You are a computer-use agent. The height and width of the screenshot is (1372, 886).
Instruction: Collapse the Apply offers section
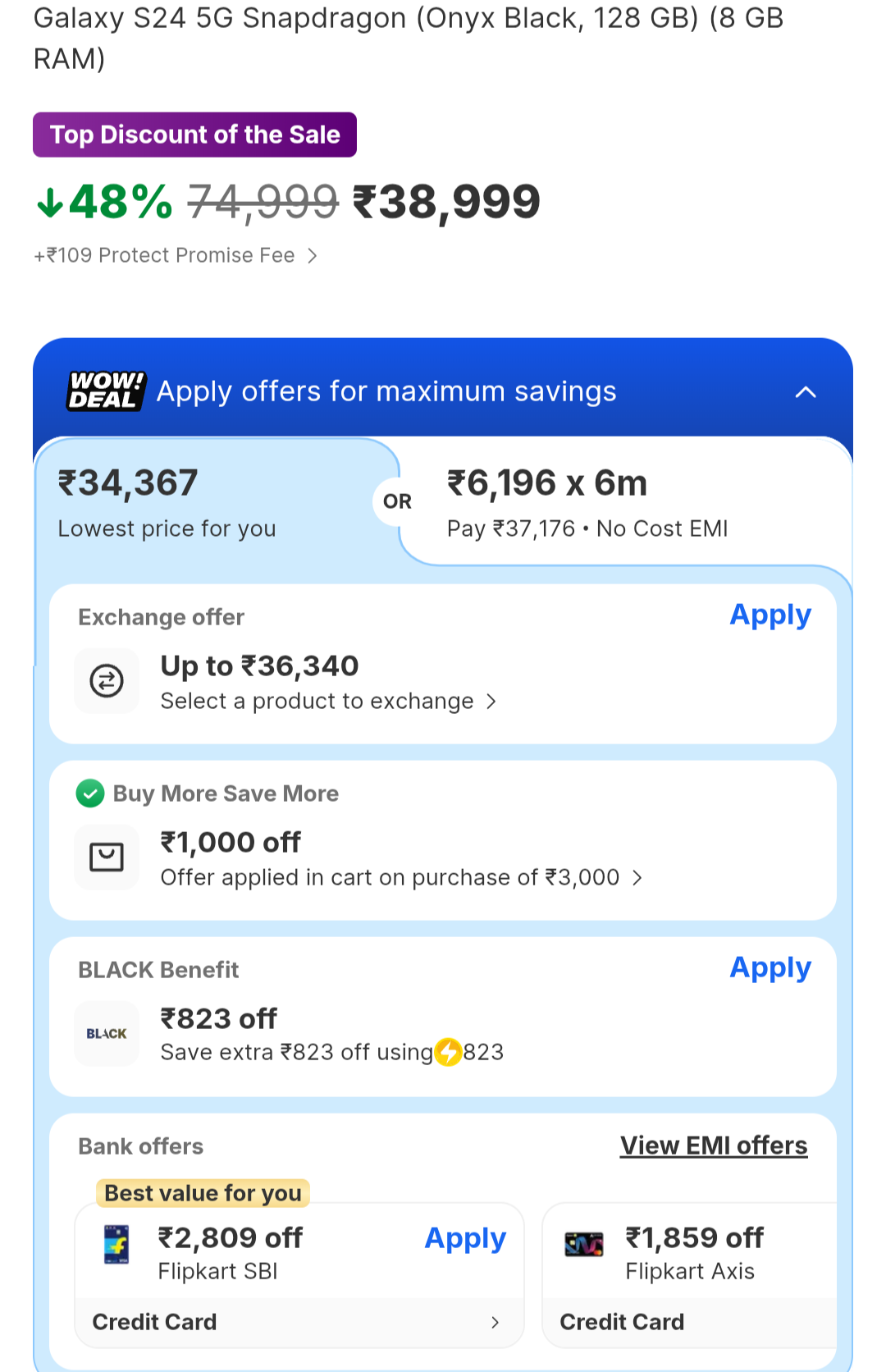click(806, 392)
